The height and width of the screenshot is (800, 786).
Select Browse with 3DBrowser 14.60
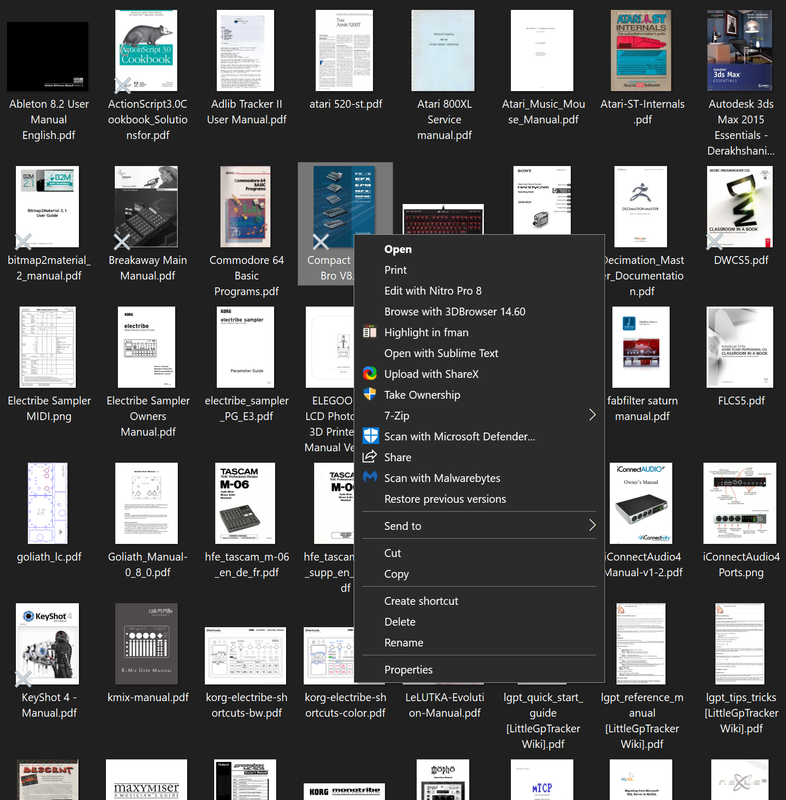point(454,312)
